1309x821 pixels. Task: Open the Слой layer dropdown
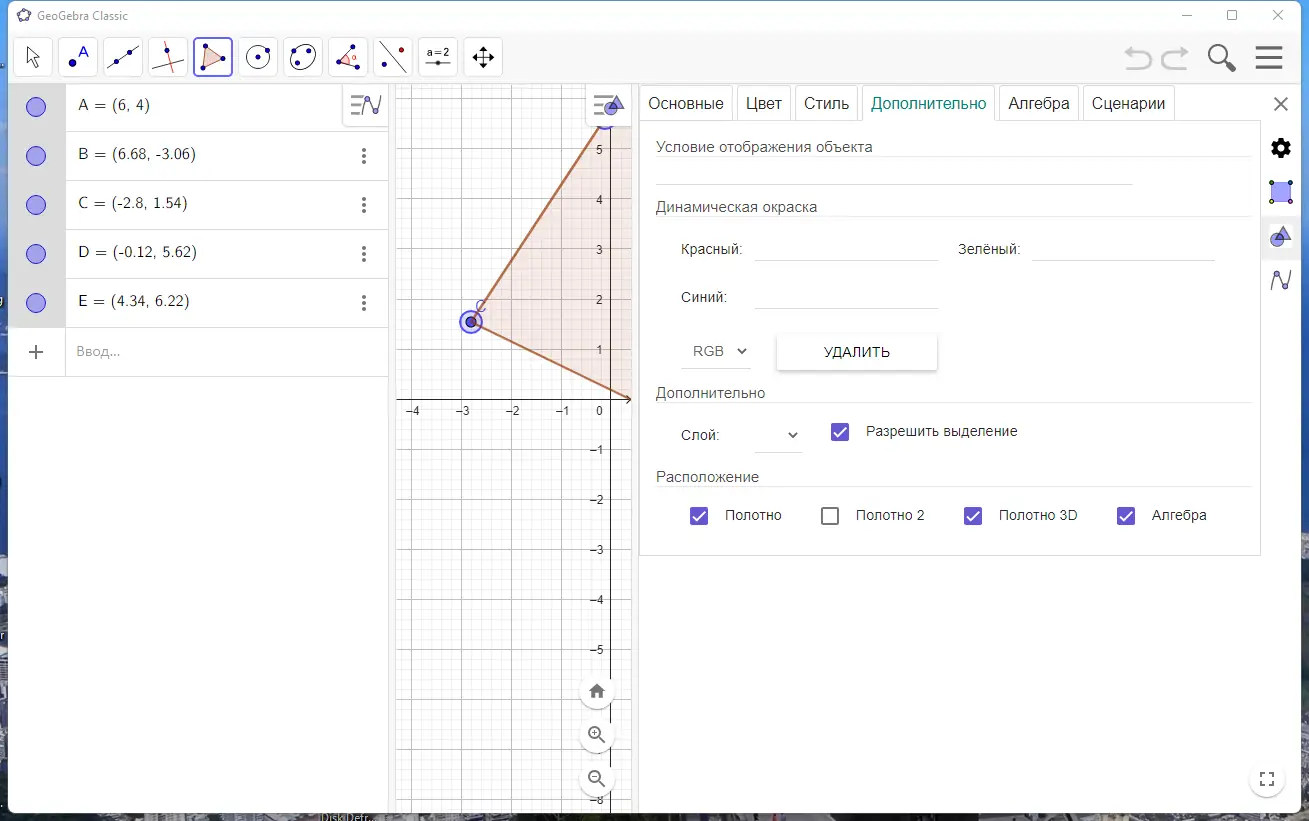click(778, 435)
